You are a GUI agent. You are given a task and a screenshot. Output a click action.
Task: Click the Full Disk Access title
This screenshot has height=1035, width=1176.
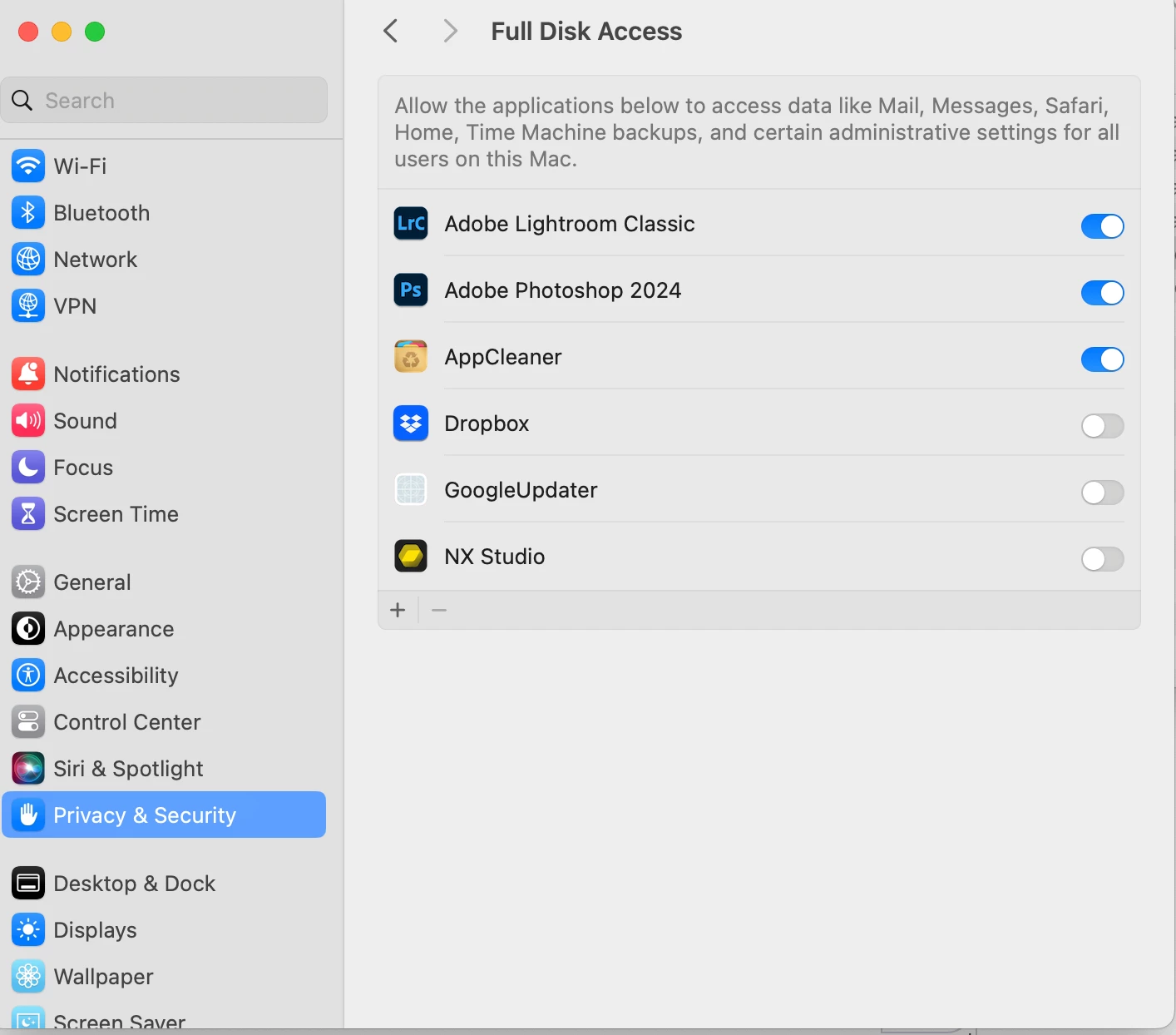[586, 32]
